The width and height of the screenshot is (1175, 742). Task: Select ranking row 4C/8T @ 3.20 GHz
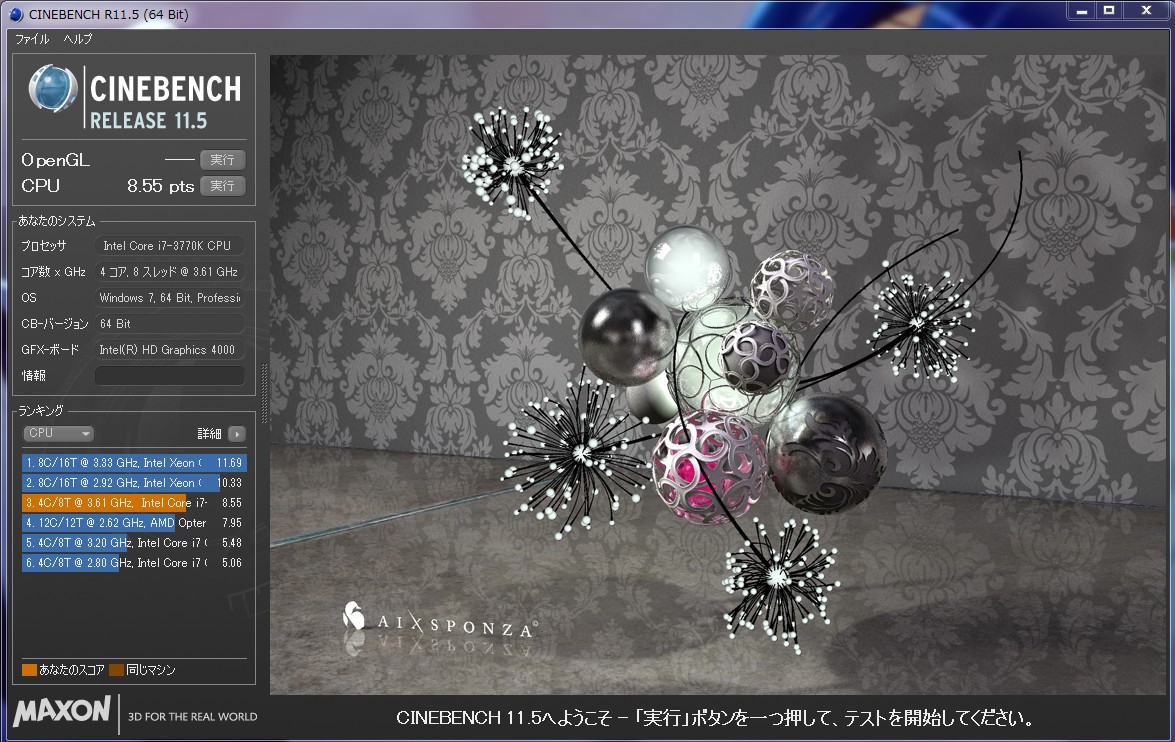134,543
